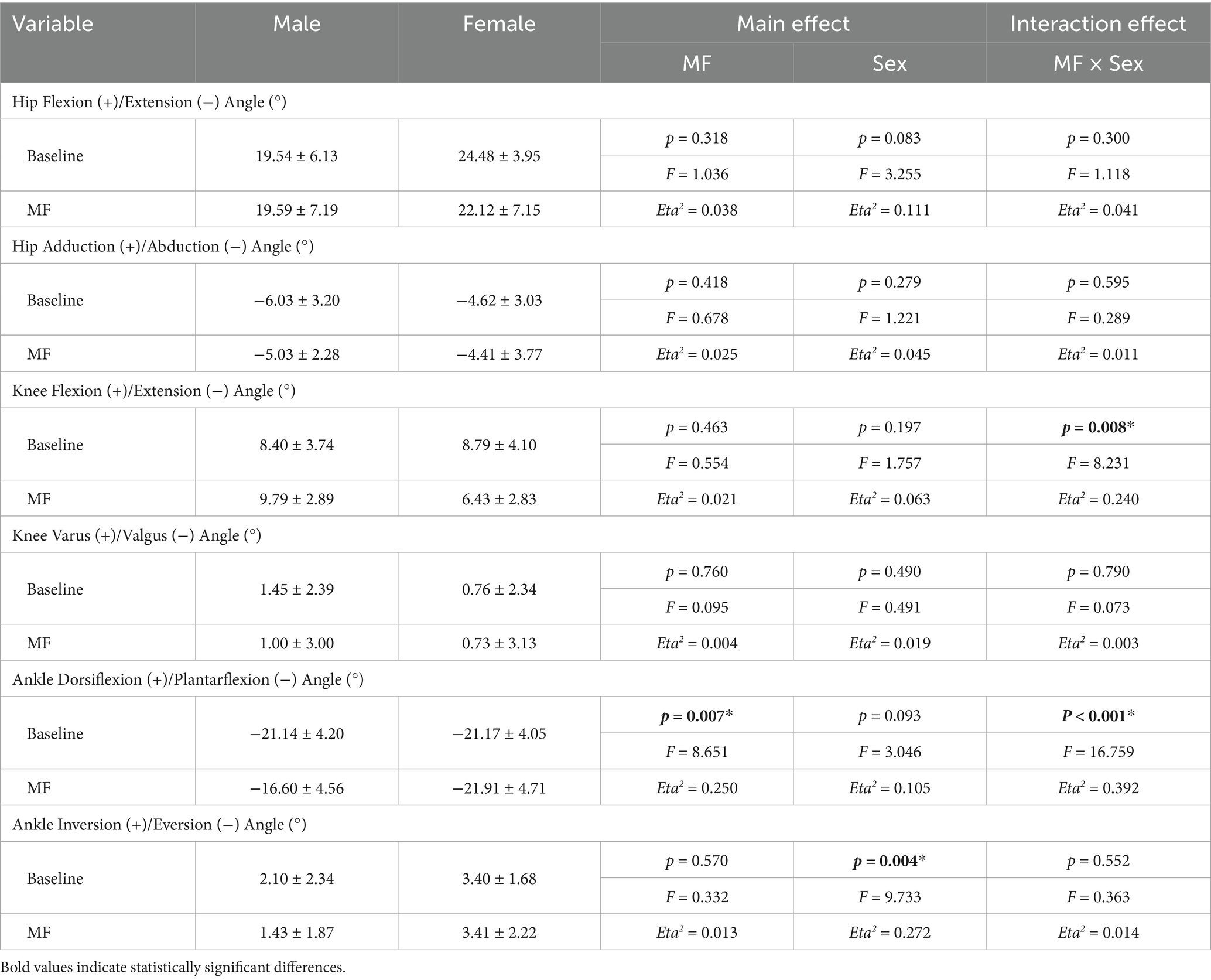Viewport: 1211px width, 980px height.
Task: Click the Male column header
Action: click(296, 24)
